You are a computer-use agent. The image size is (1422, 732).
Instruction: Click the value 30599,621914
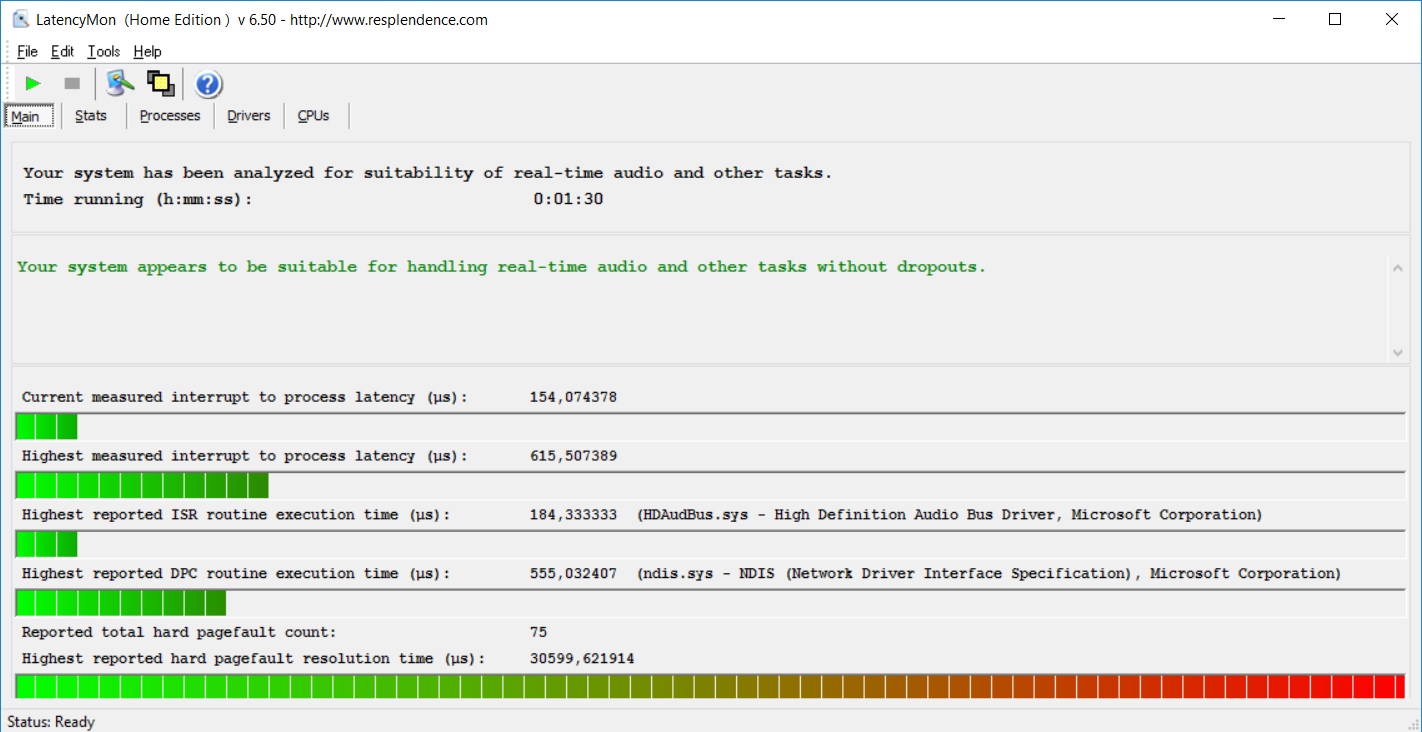[582, 659]
